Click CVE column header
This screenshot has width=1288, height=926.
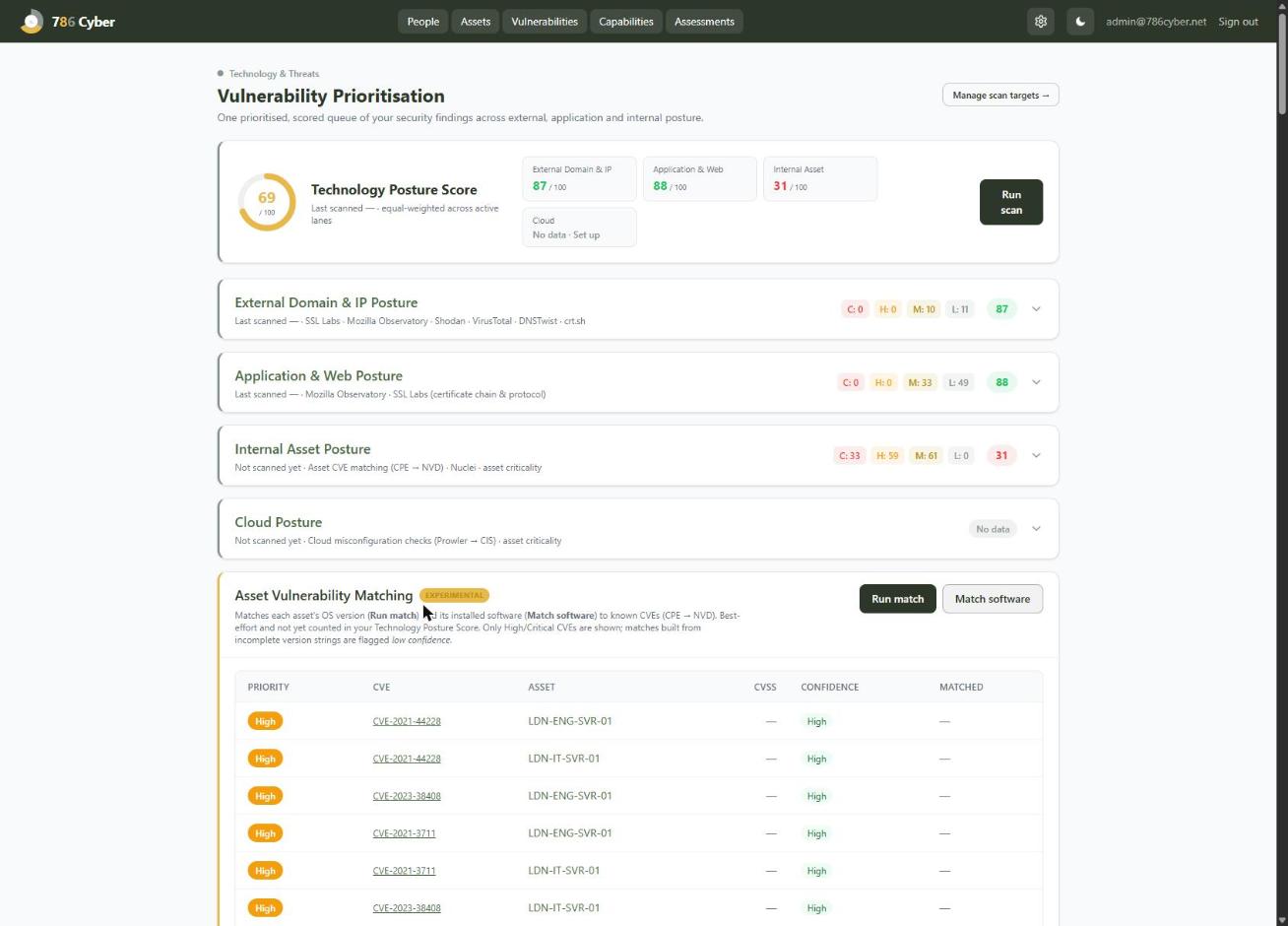pos(381,687)
